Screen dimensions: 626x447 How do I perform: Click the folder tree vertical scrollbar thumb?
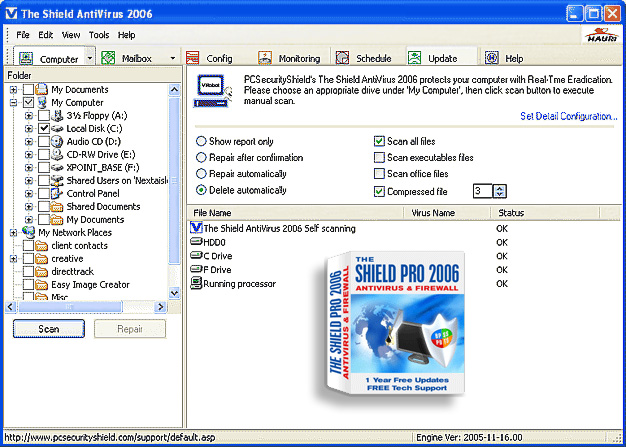point(174,180)
